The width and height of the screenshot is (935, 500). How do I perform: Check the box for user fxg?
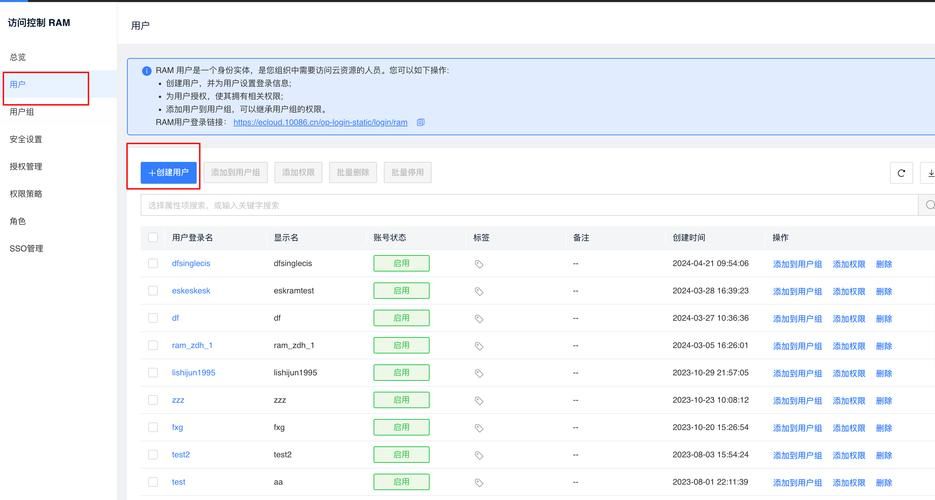[153, 427]
